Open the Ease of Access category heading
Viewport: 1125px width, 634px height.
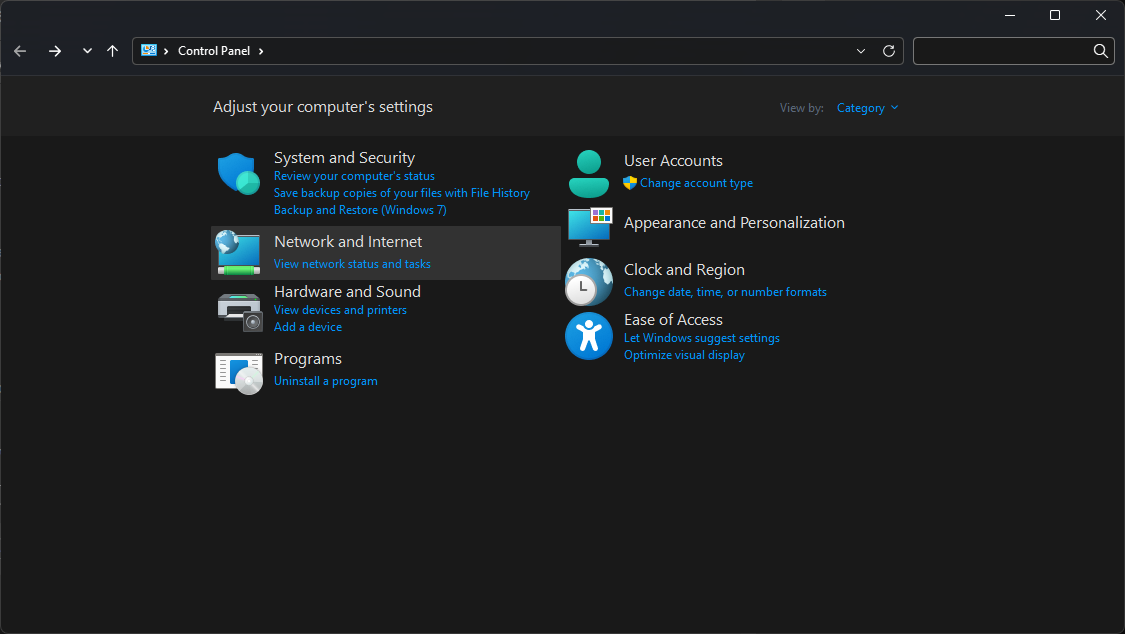[x=673, y=320]
